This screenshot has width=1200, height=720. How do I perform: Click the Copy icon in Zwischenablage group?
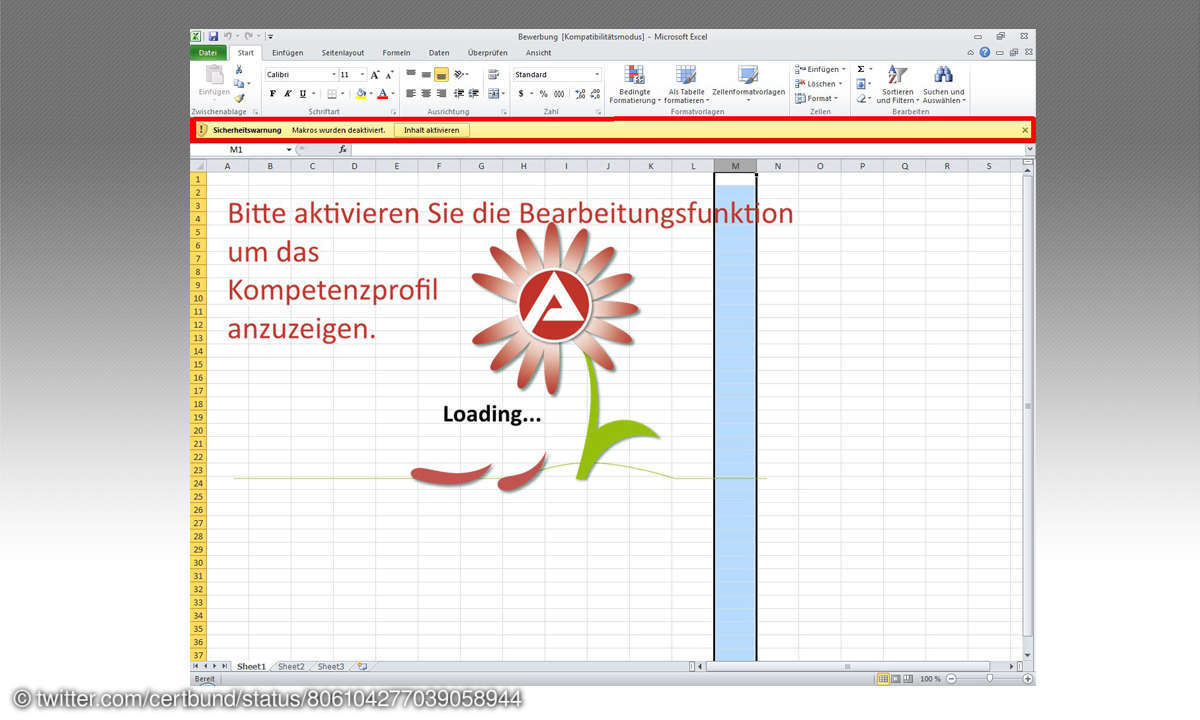239,84
